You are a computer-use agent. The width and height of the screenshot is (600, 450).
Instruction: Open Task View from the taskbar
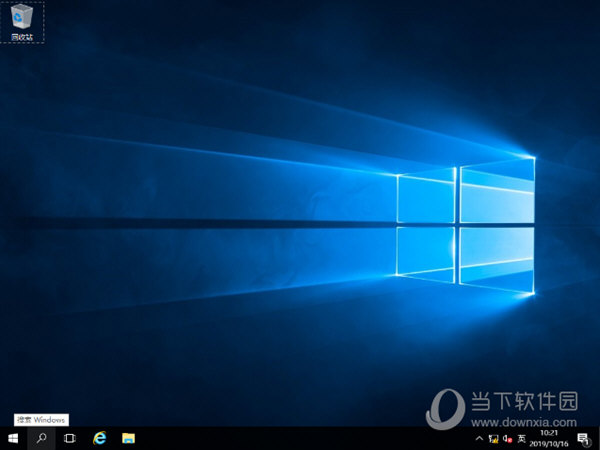click(x=70, y=438)
